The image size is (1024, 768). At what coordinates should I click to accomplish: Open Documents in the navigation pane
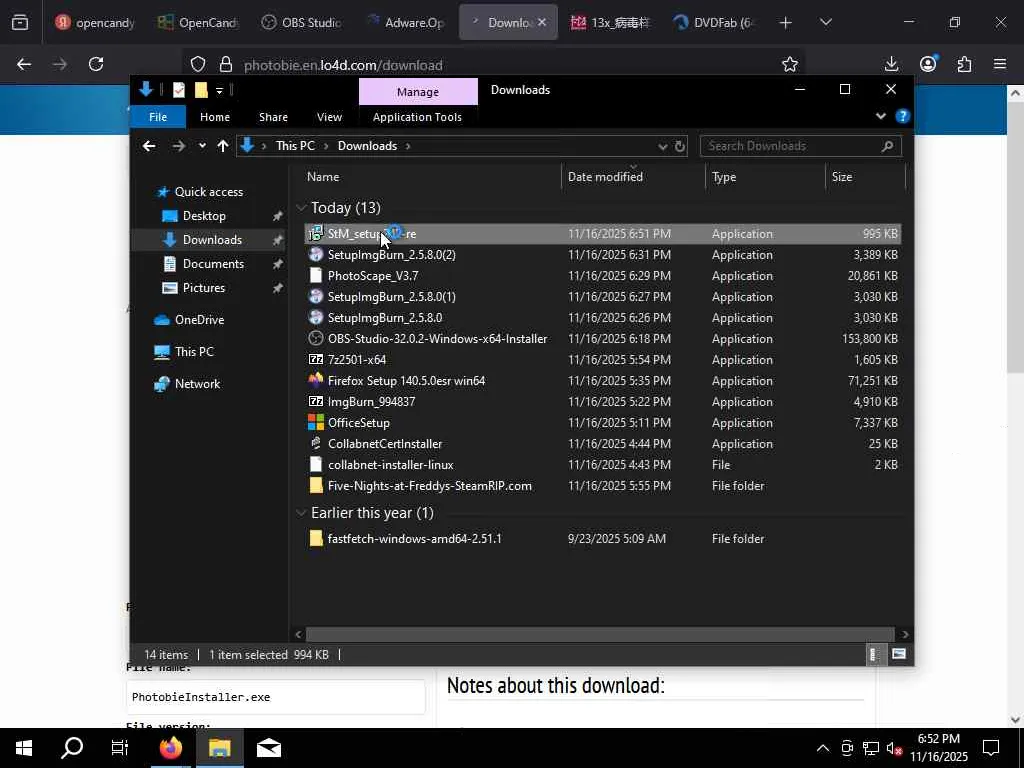pyautogui.click(x=213, y=264)
